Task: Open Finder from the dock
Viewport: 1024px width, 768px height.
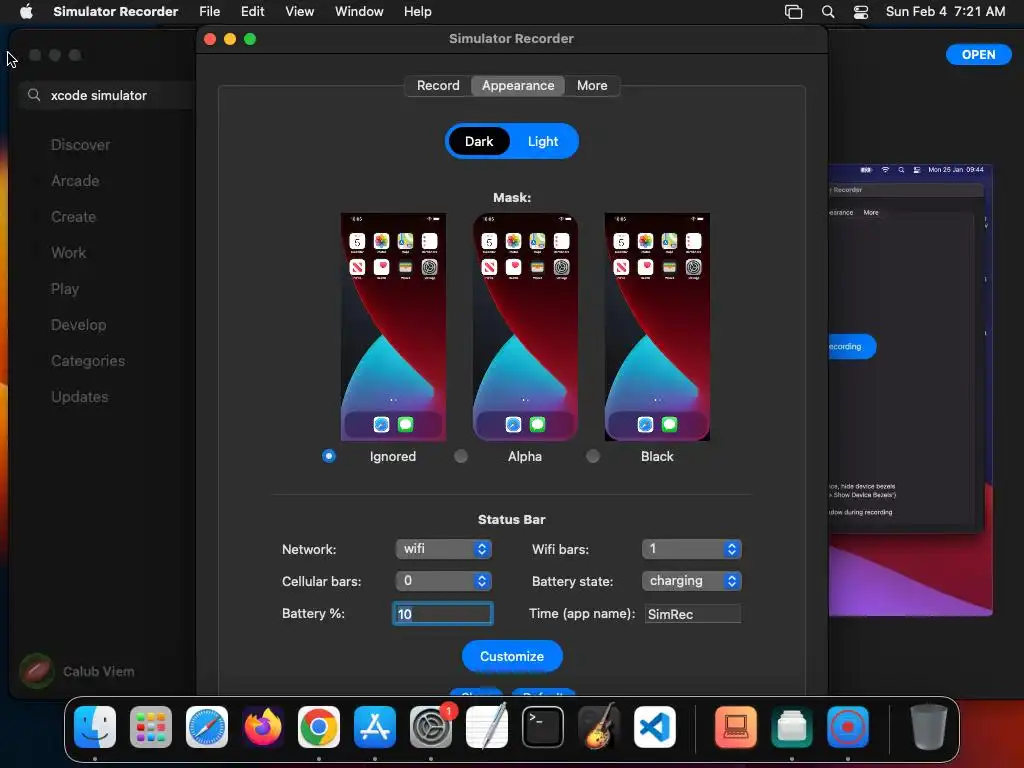Action: pos(95,727)
